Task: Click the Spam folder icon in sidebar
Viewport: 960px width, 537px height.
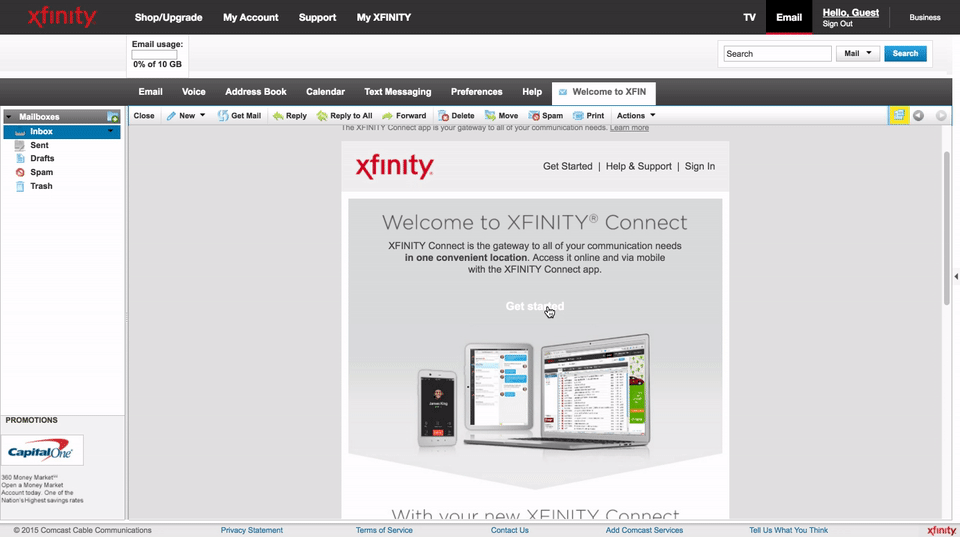Action: (20, 172)
